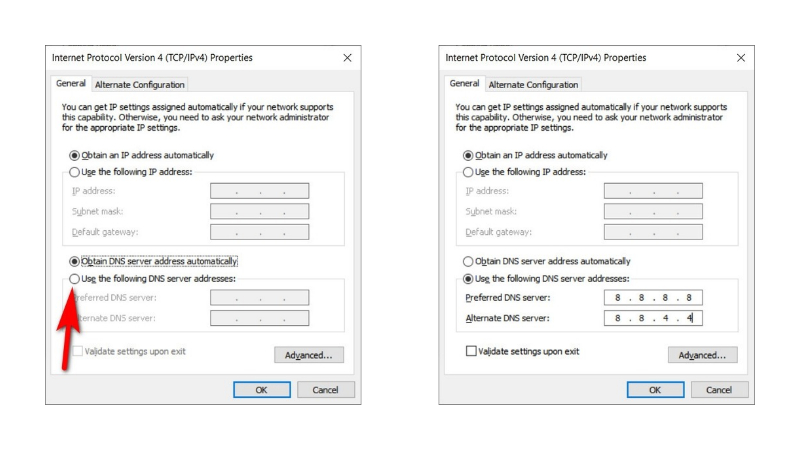The image size is (800, 450).
Task: Click Default gateway field in right dialog
Action: (653, 232)
